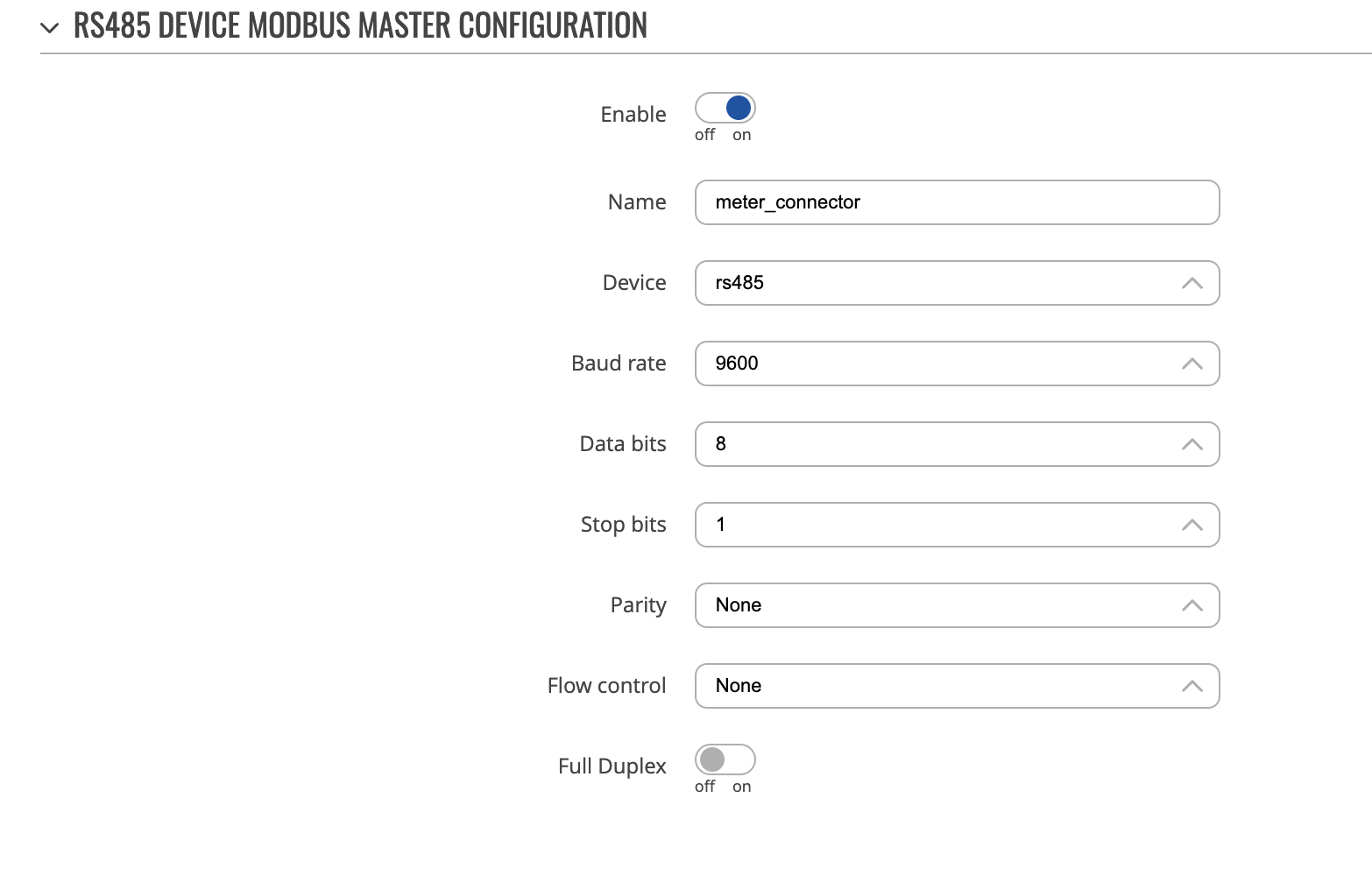Viewport: 1372px width, 890px height.
Task: Click the chevron arrow in Stop bits field
Action: [1192, 525]
